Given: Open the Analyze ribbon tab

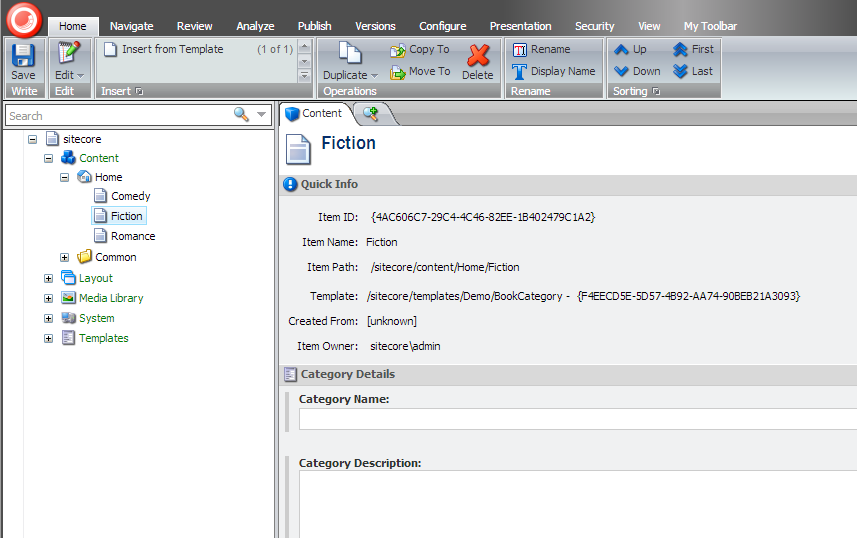Looking at the screenshot, I should pos(255,26).
